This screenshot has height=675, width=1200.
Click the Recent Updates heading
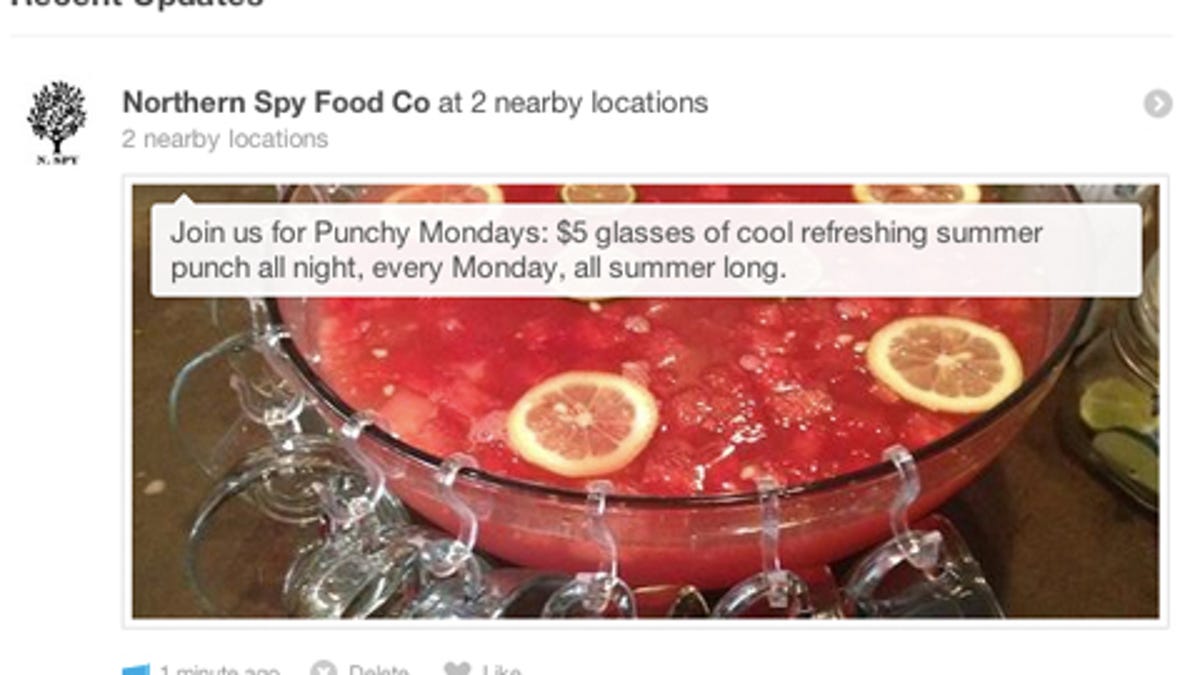click(137, 3)
